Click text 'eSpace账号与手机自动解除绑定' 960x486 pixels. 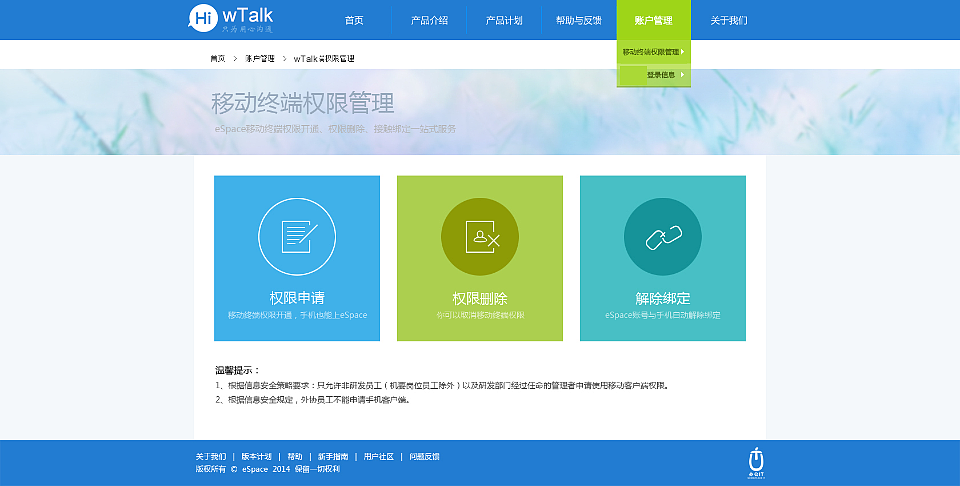[x=662, y=315]
